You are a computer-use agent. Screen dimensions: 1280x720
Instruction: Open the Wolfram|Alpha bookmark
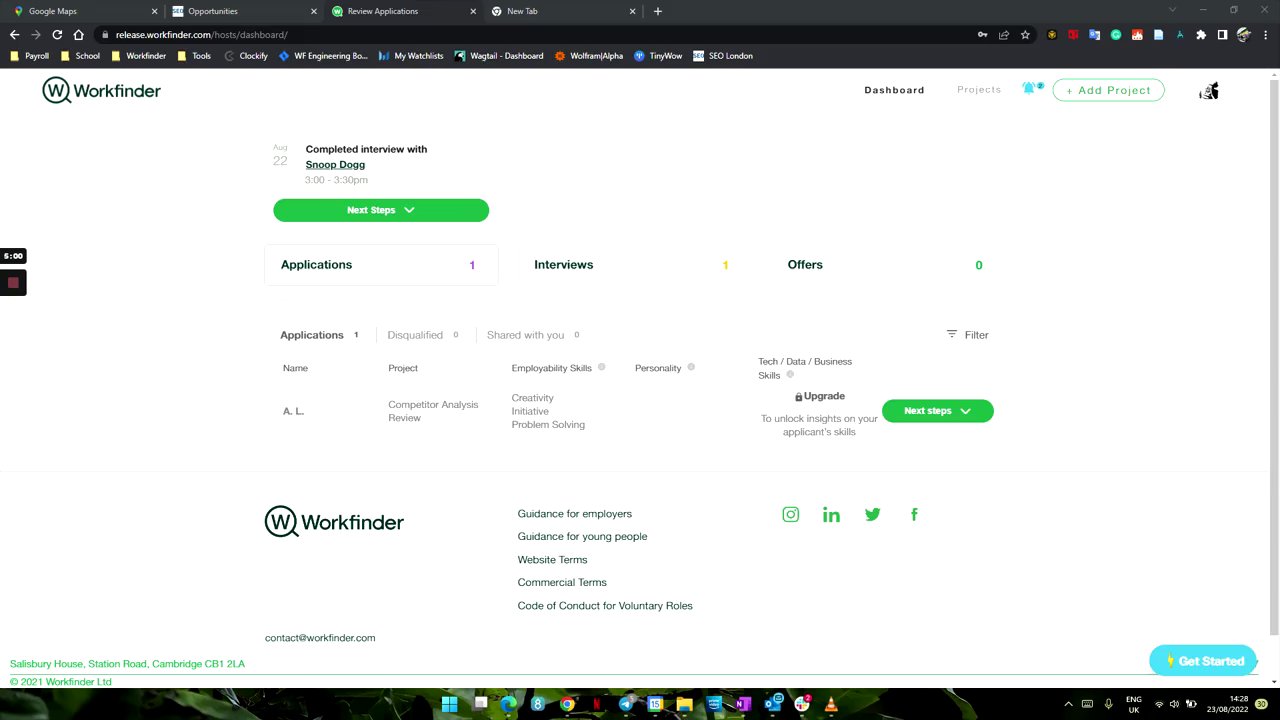pyautogui.click(x=589, y=56)
